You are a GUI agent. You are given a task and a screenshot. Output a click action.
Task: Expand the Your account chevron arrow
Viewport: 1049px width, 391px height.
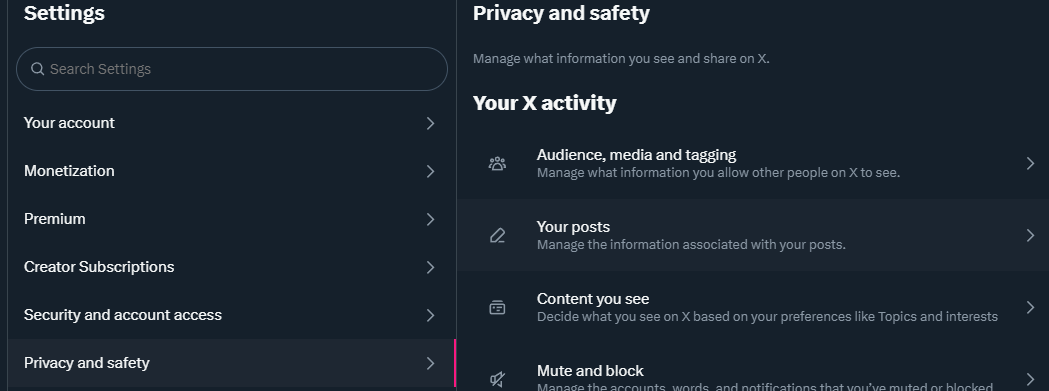pyautogui.click(x=431, y=123)
